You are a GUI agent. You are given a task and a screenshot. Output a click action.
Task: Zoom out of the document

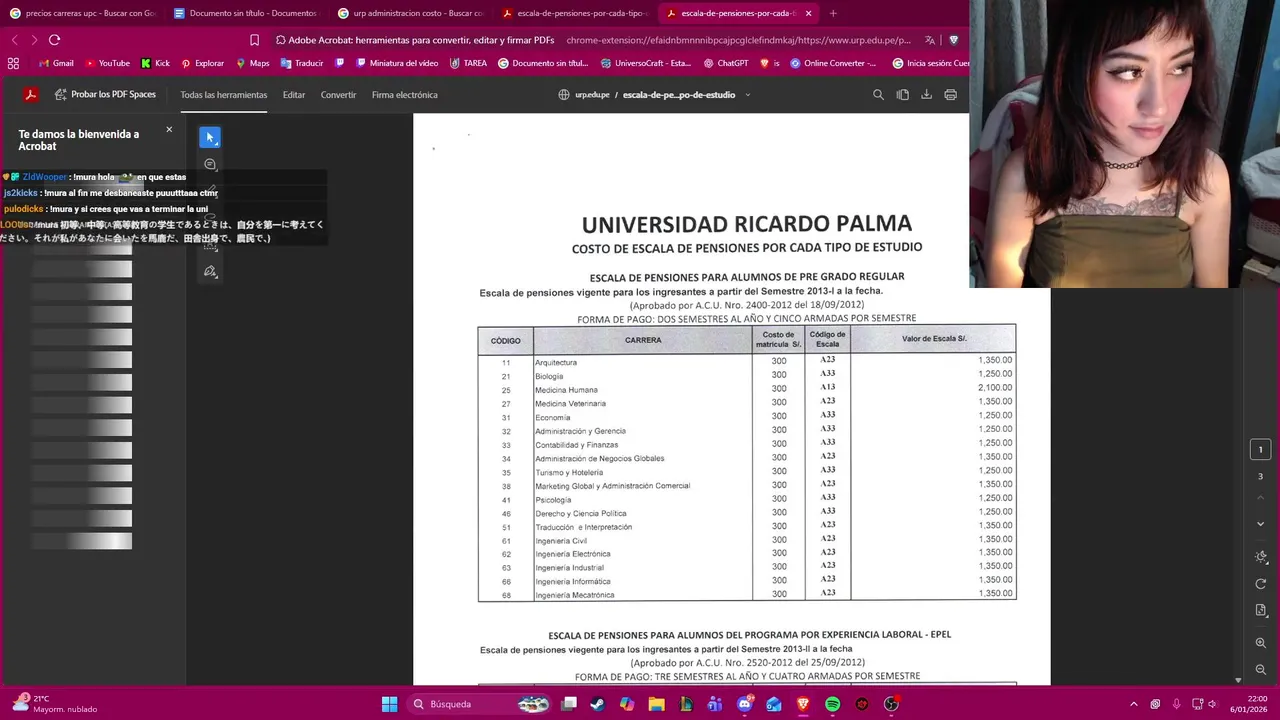(1260, 669)
